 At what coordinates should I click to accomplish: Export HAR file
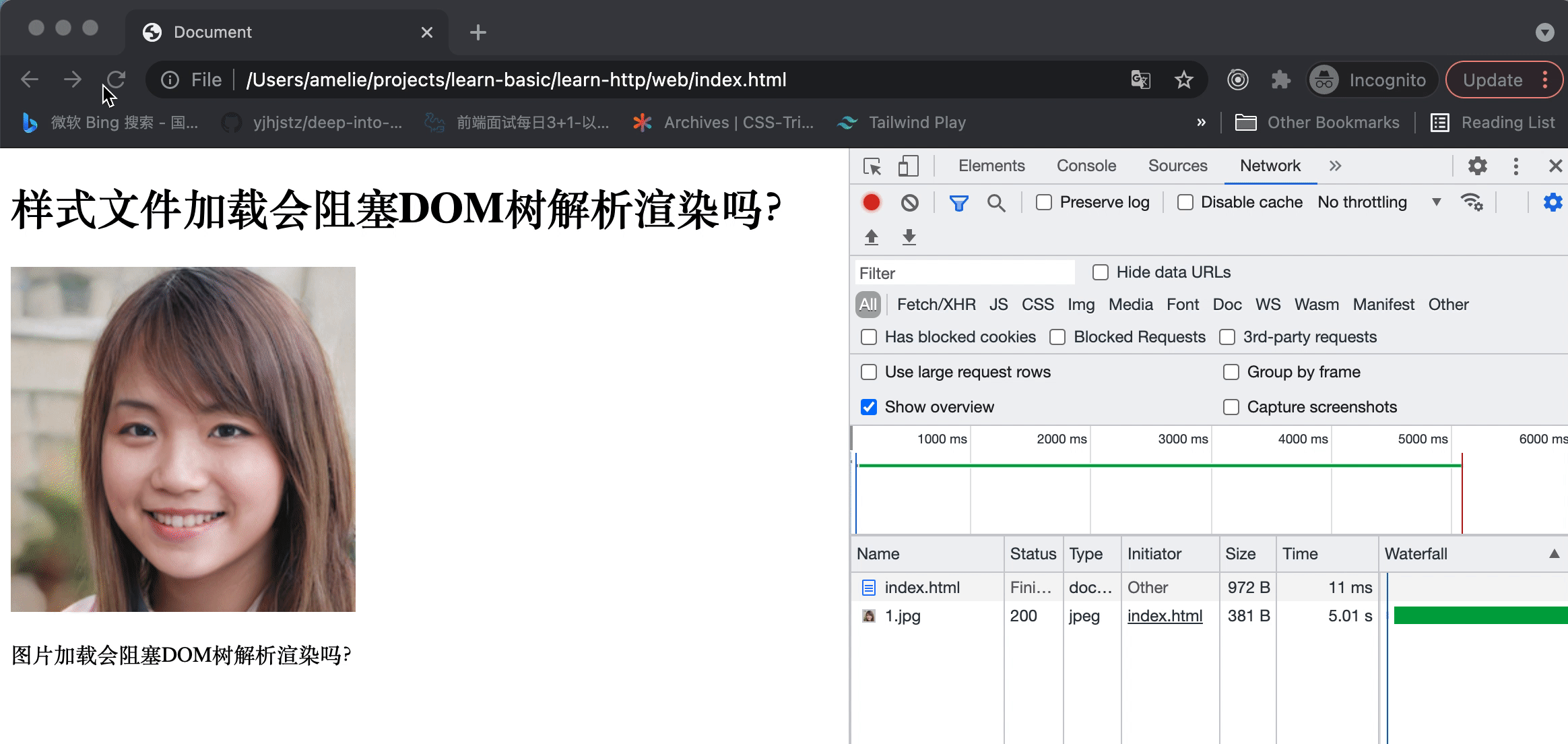909,237
